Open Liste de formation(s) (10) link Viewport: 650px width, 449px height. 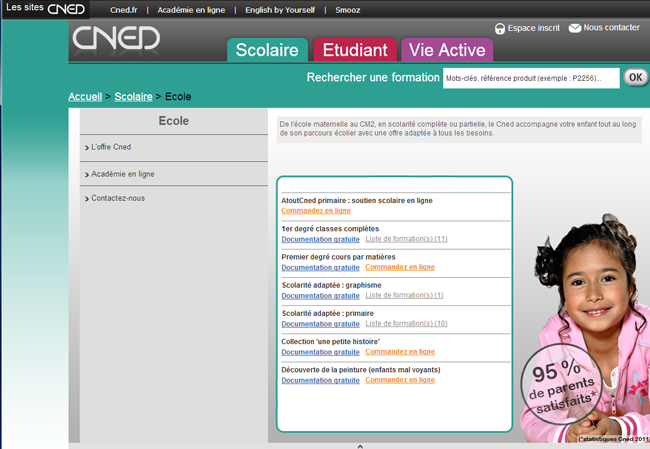coord(406,323)
